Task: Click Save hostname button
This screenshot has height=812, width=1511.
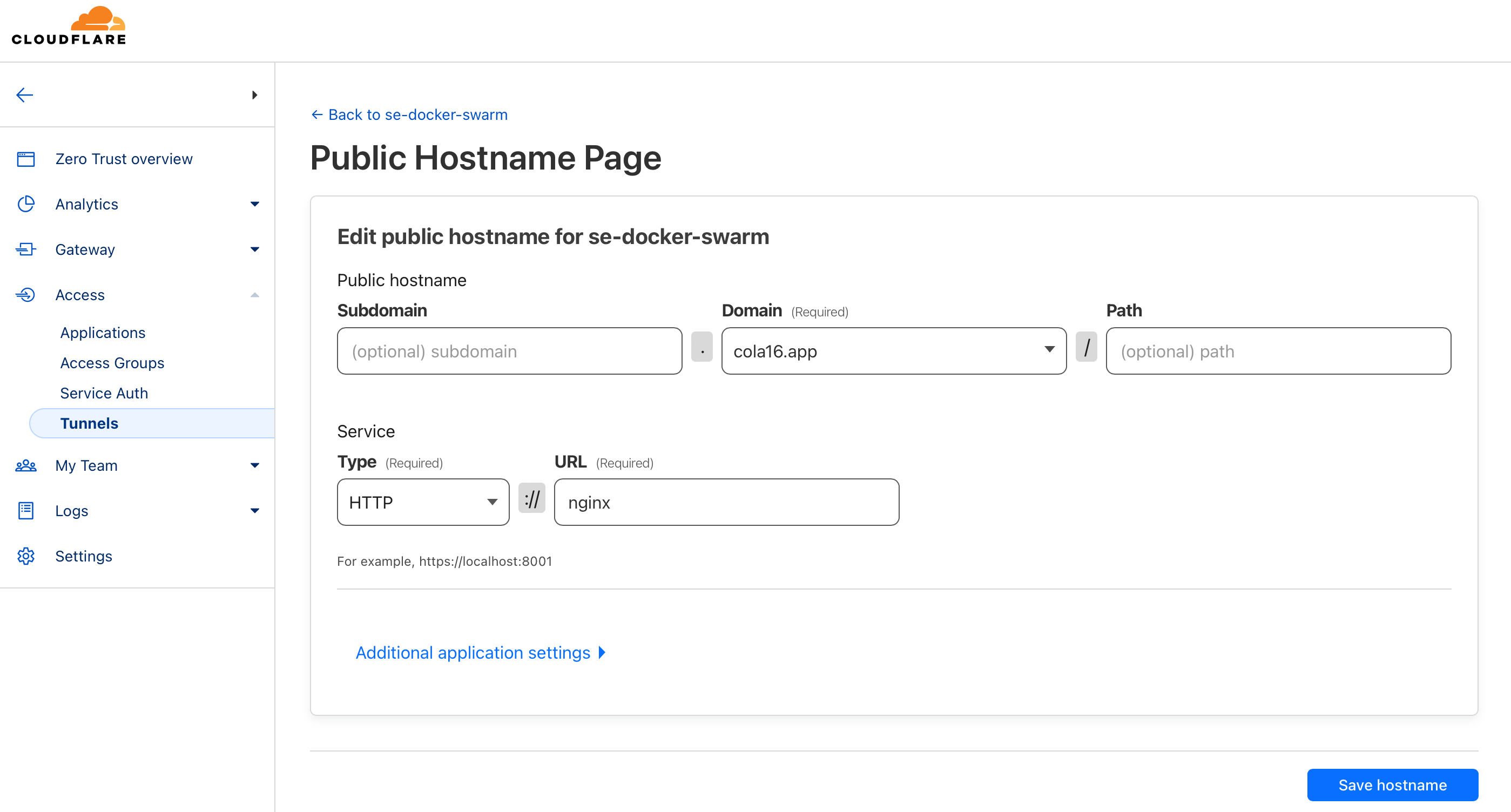Action: 1392,785
